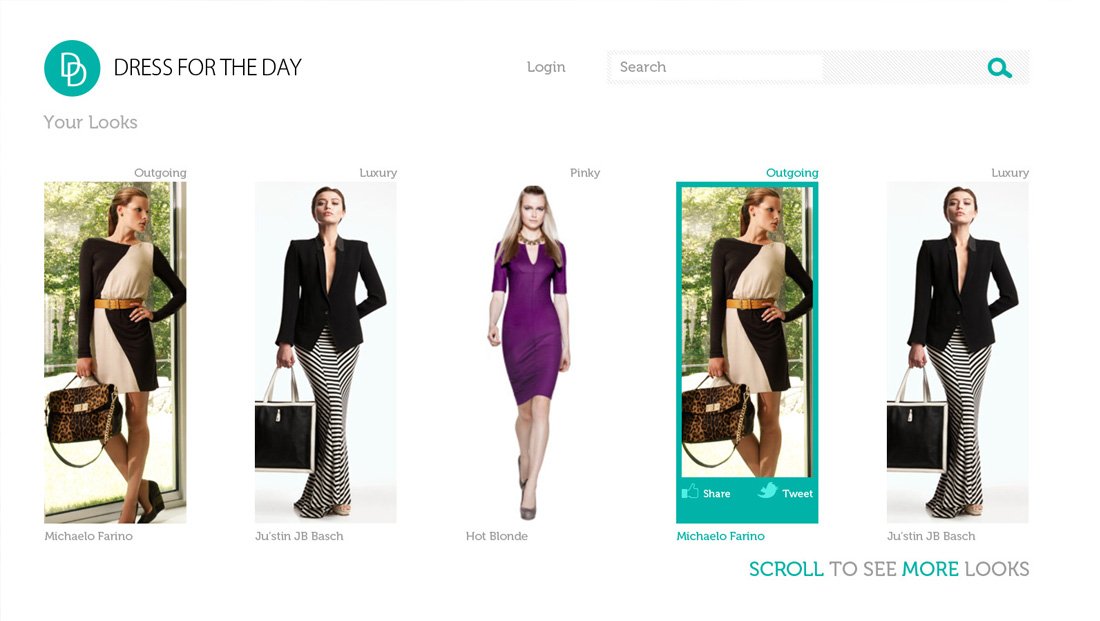Viewport: 1100px width, 621px height.
Task: Click the first Ju'stin JB Basch caption
Action: [x=299, y=536]
